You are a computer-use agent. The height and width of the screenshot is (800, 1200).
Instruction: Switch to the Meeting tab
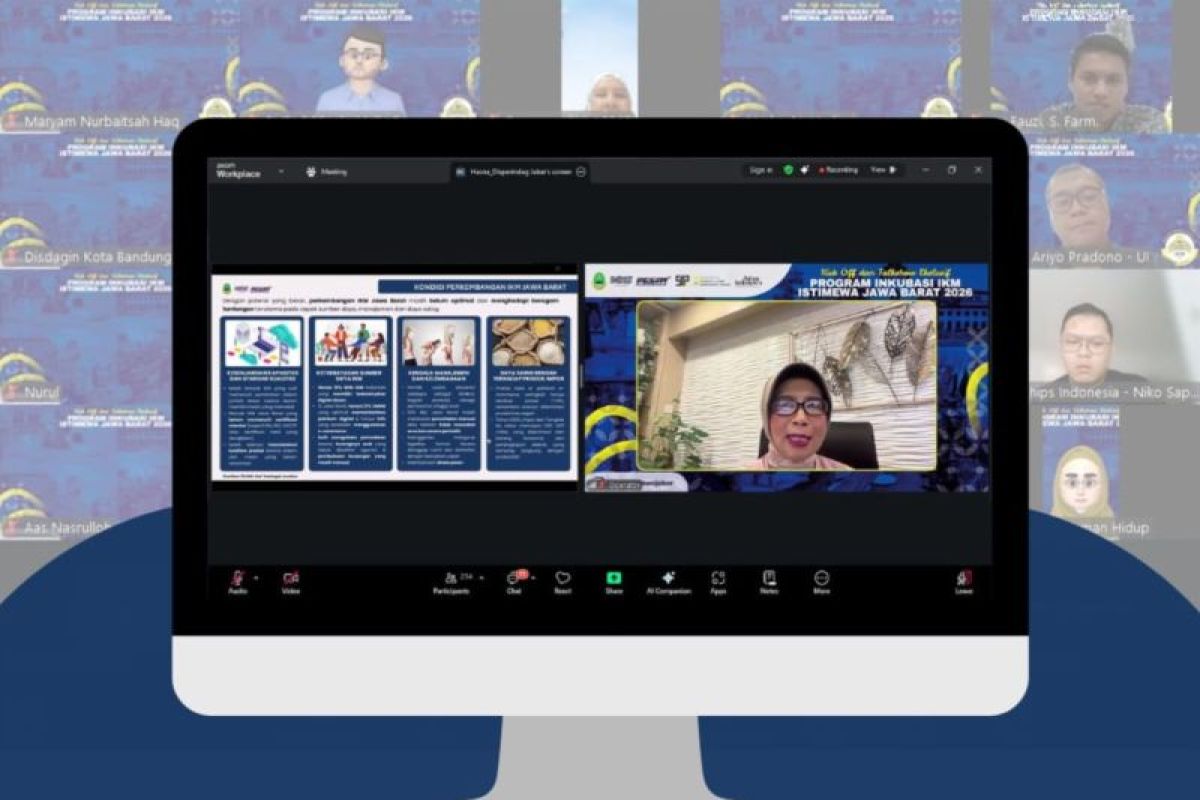(327, 171)
